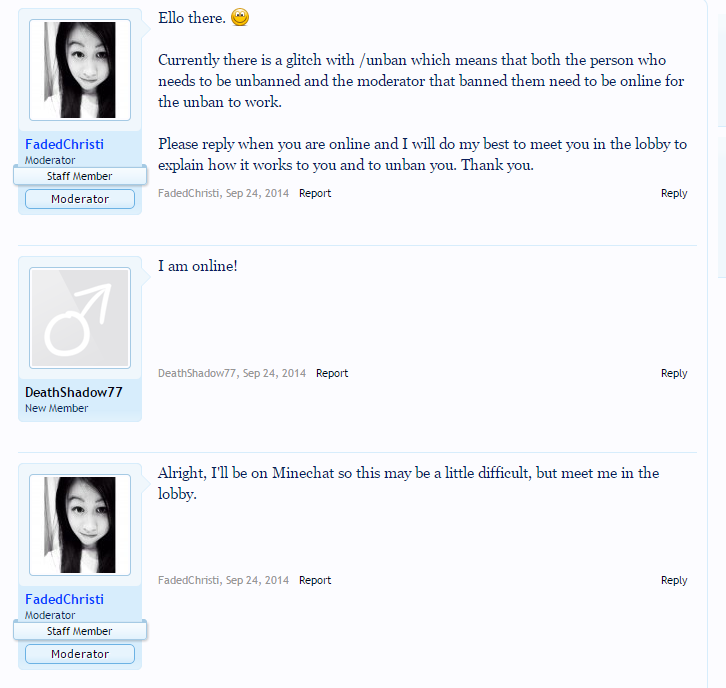The height and width of the screenshot is (688, 726).
Task: Report the Minechat post by FadedChristi
Action: pyautogui.click(x=315, y=580)
